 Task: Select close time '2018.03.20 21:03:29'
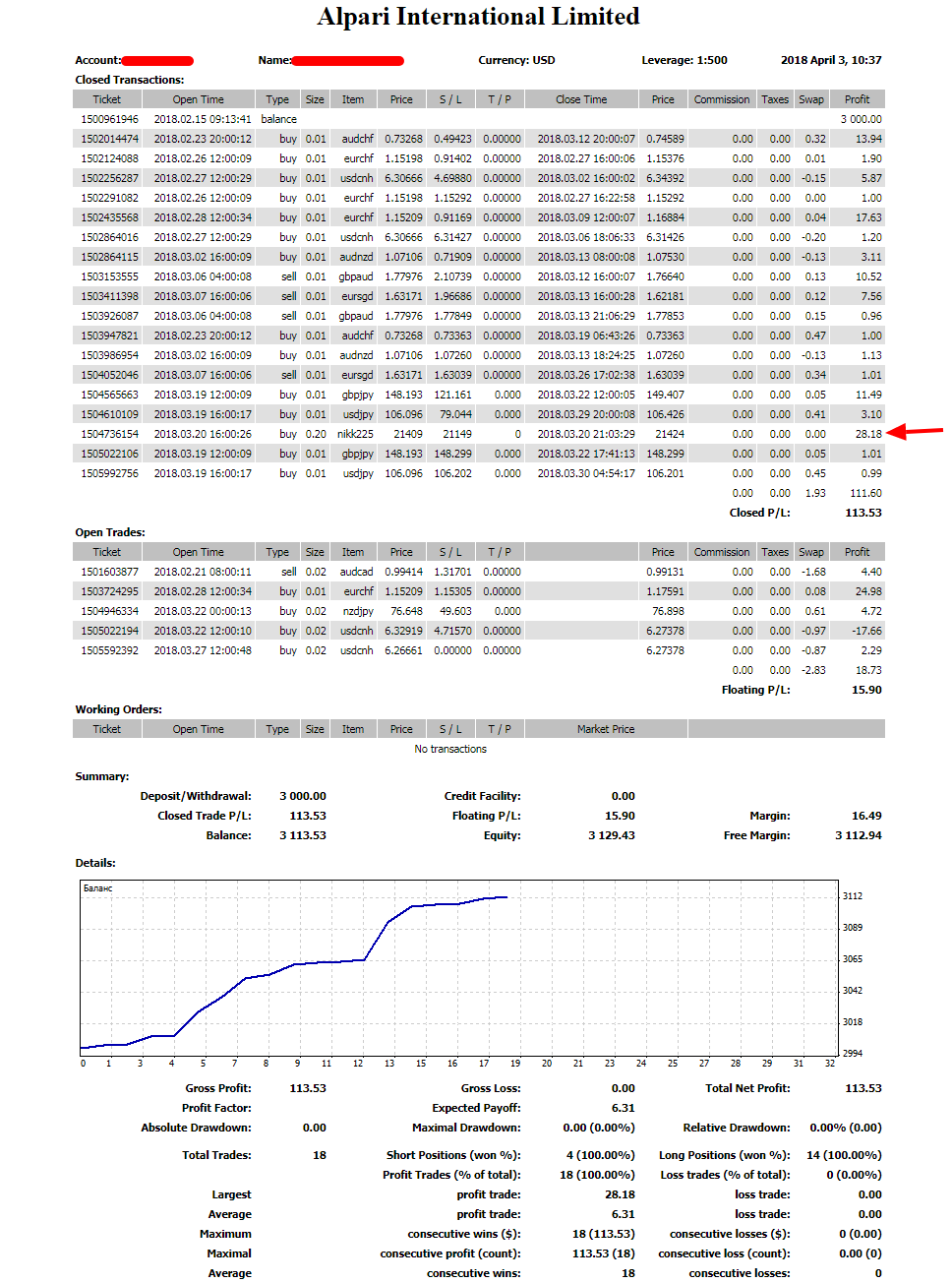coord(586,434)
